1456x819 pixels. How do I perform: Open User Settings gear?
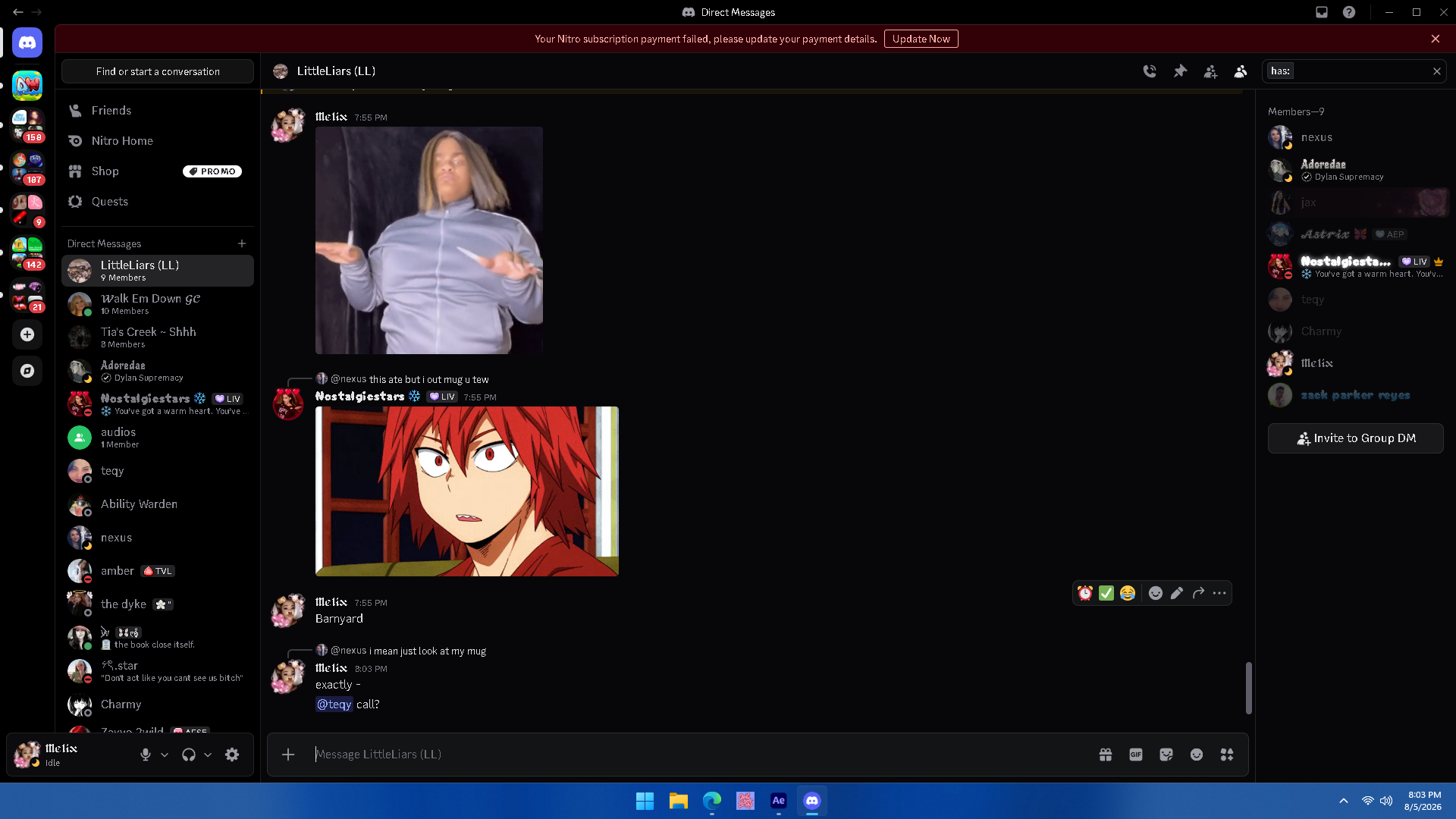click(232, 755)
